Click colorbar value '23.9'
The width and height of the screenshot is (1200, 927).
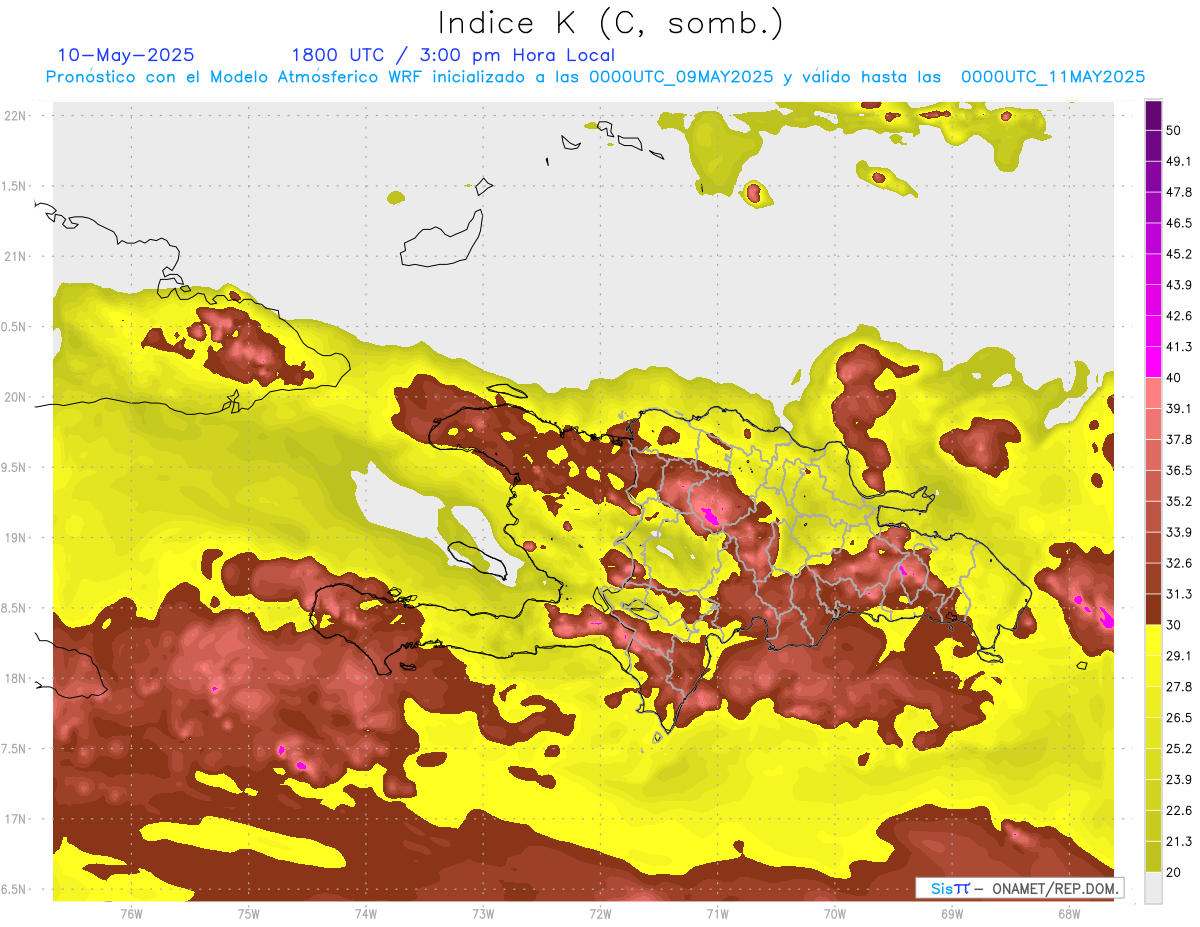pos(1179,779)
